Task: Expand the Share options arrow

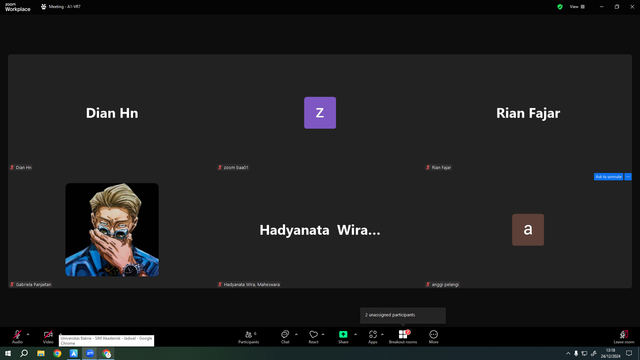Action: point(356,334)
